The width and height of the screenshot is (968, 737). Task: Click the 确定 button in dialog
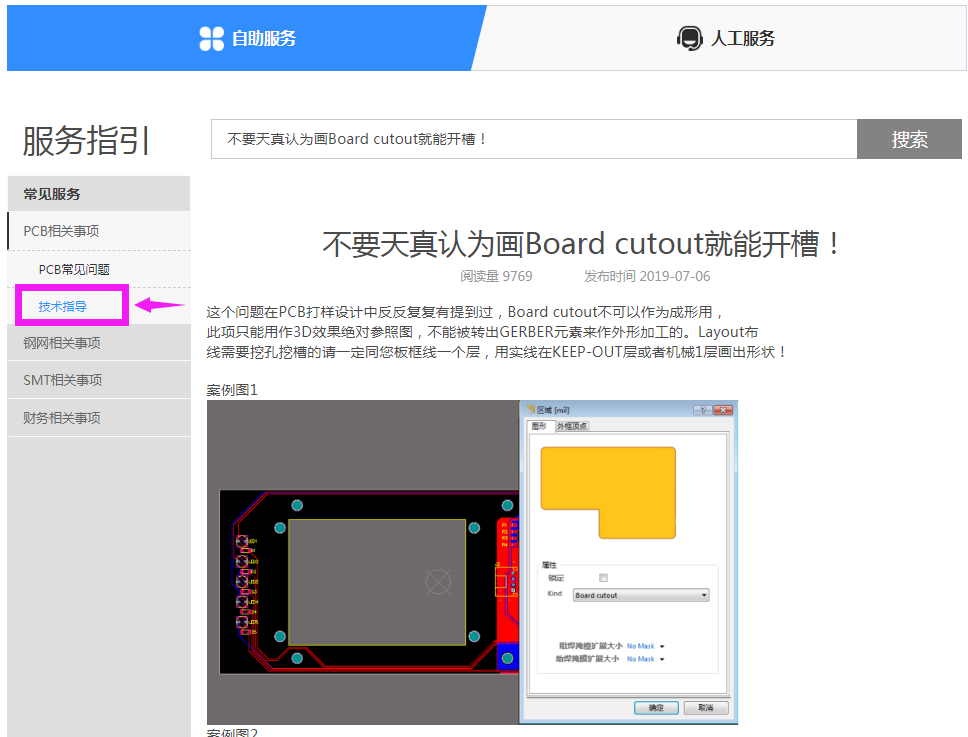(x=656, y=707)
